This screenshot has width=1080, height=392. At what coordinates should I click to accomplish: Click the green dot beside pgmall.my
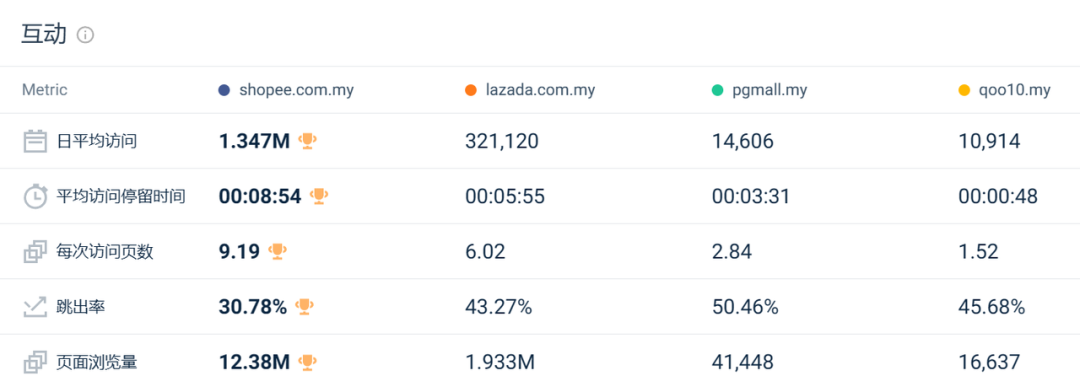(x=717, y=90)
